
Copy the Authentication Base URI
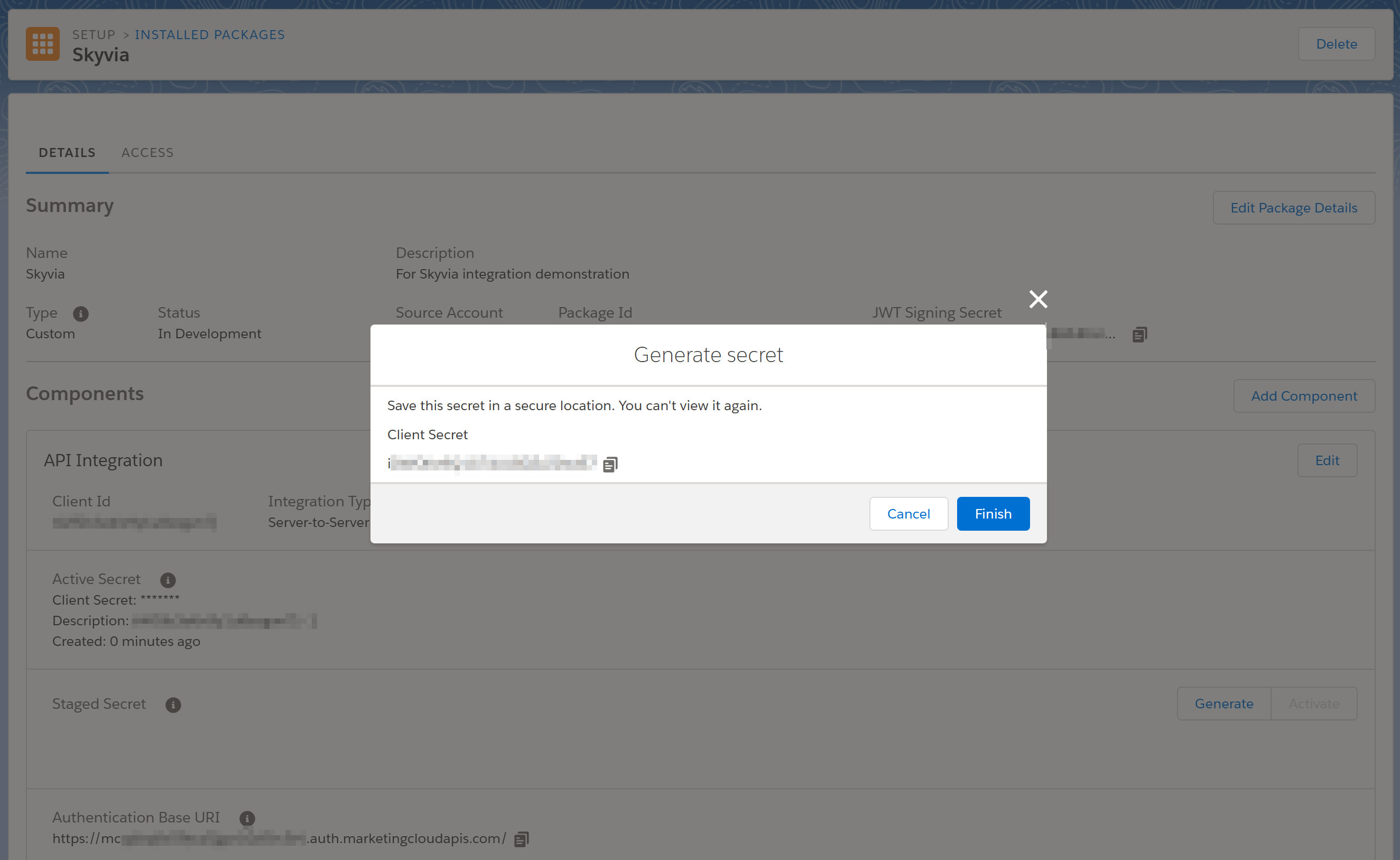[x=521, y=839]
